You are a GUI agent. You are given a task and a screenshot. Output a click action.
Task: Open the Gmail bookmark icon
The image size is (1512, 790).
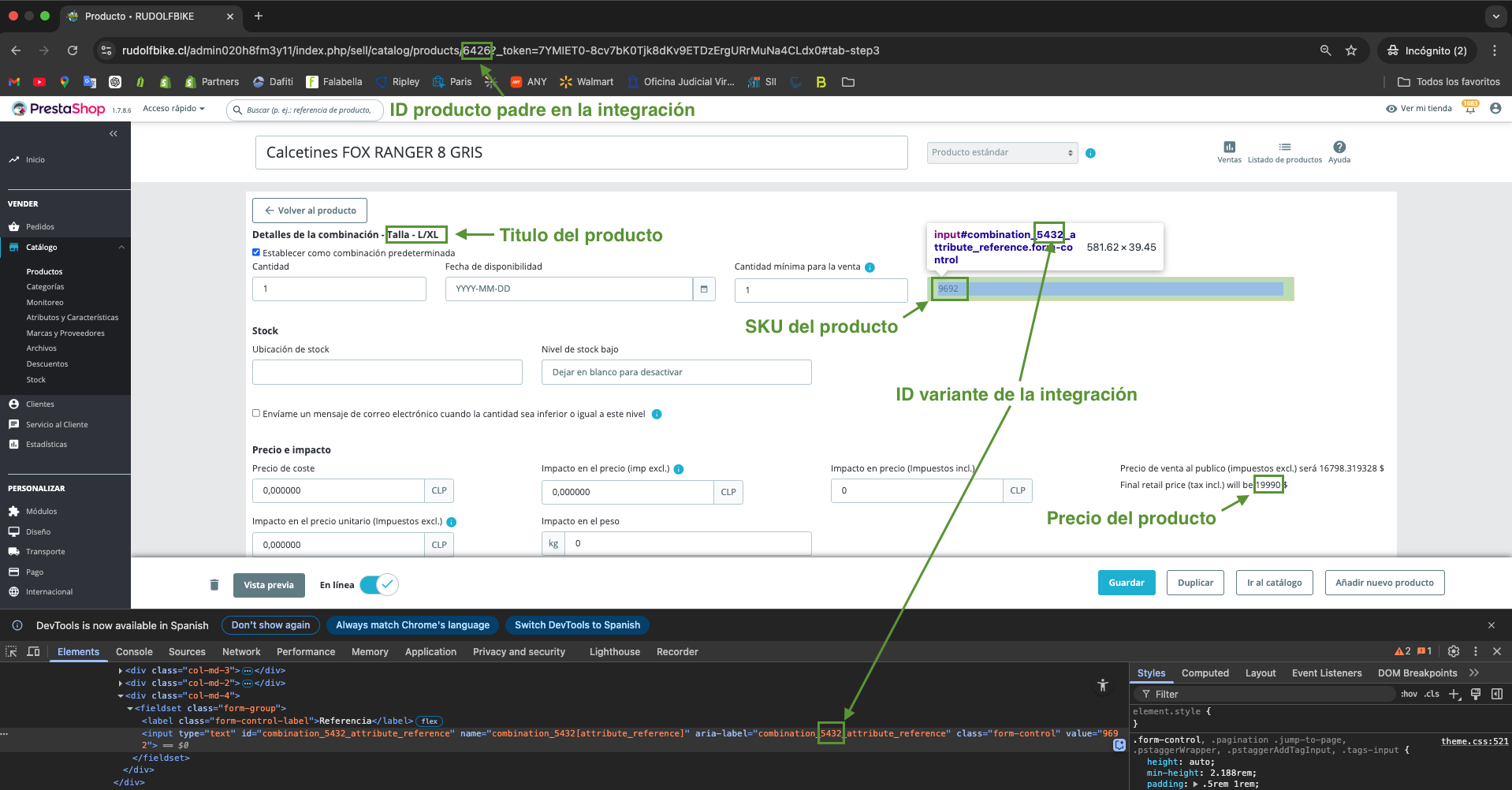[14, 82]
